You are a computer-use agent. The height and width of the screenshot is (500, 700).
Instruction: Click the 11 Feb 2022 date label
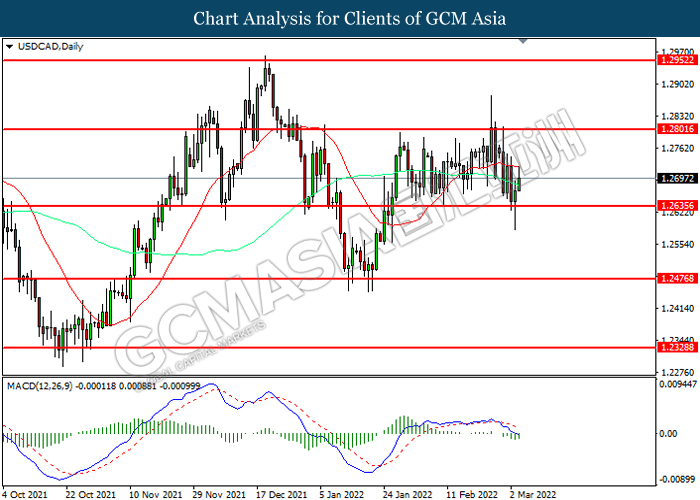coord(472,494)
